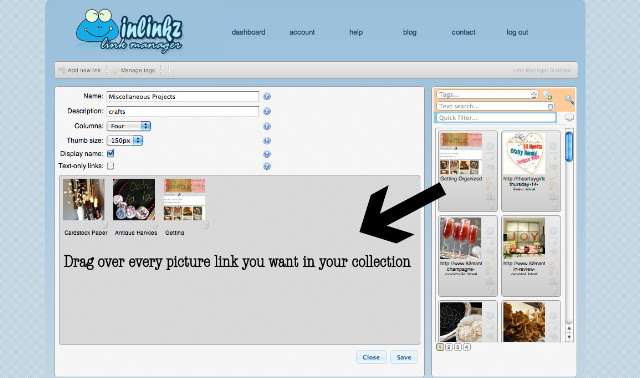Select the Antique Hankies thumbnail in collection
This screenshot has height=378, width=640.
(x=134, y=200)
